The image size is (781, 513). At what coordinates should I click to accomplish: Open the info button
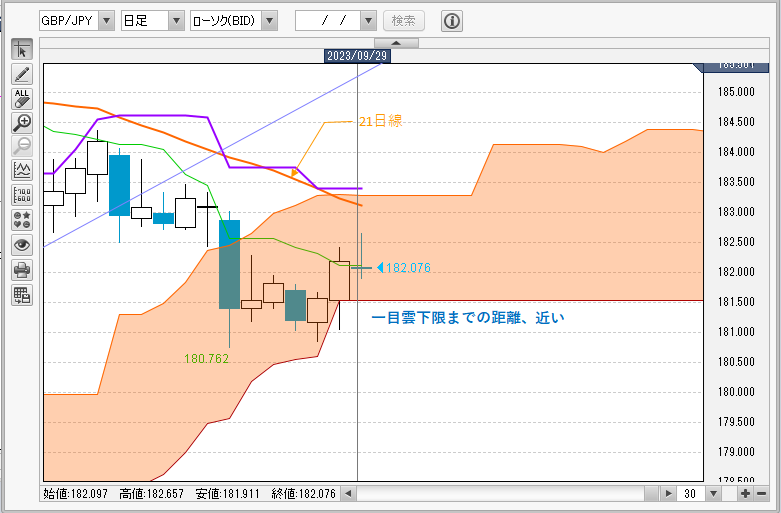point(452,21)
